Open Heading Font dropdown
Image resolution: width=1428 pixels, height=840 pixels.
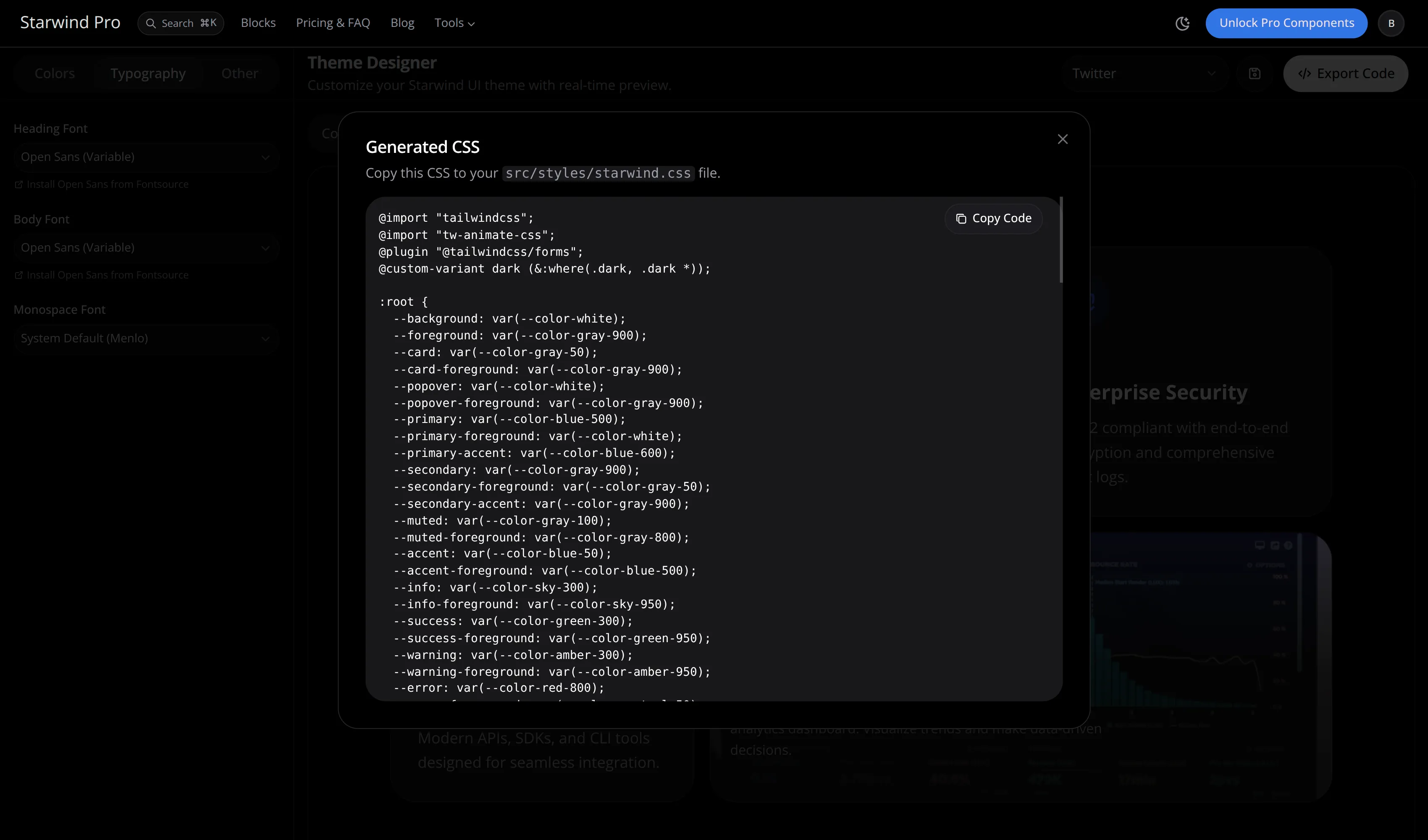pos(146,157)
